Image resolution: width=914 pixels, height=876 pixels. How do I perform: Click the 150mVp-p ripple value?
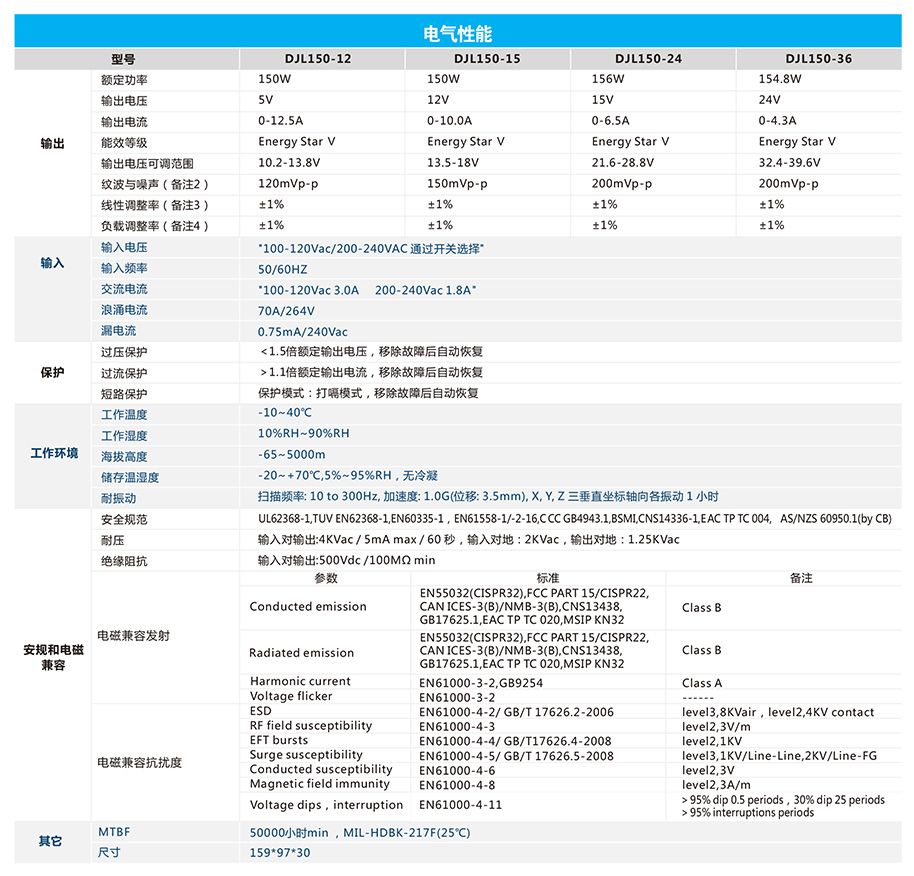click(457, 184)
